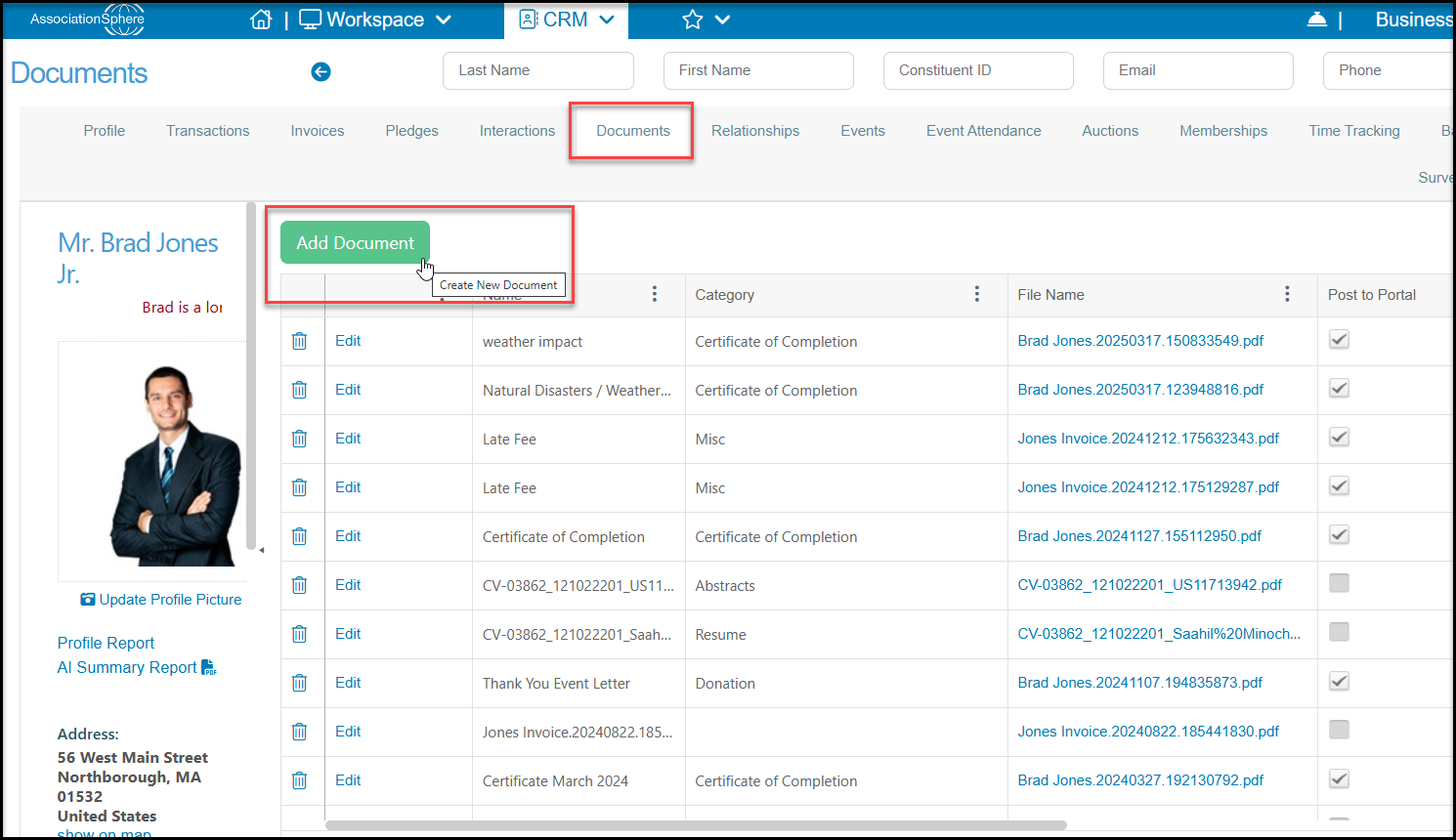Image resolution: width=1456 pixels, height=840 pixels.
Task: Open File Name column options menu
Action: 1287,294
